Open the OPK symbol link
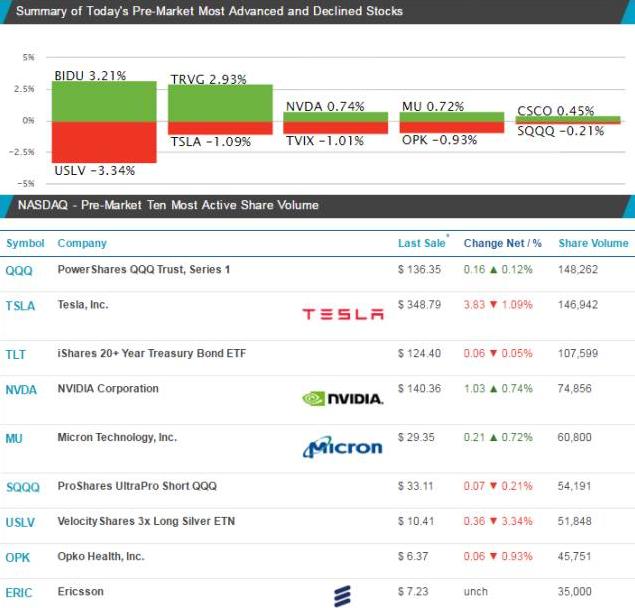The height and width of the screenshot is (608, 635). tap(17, 557)
